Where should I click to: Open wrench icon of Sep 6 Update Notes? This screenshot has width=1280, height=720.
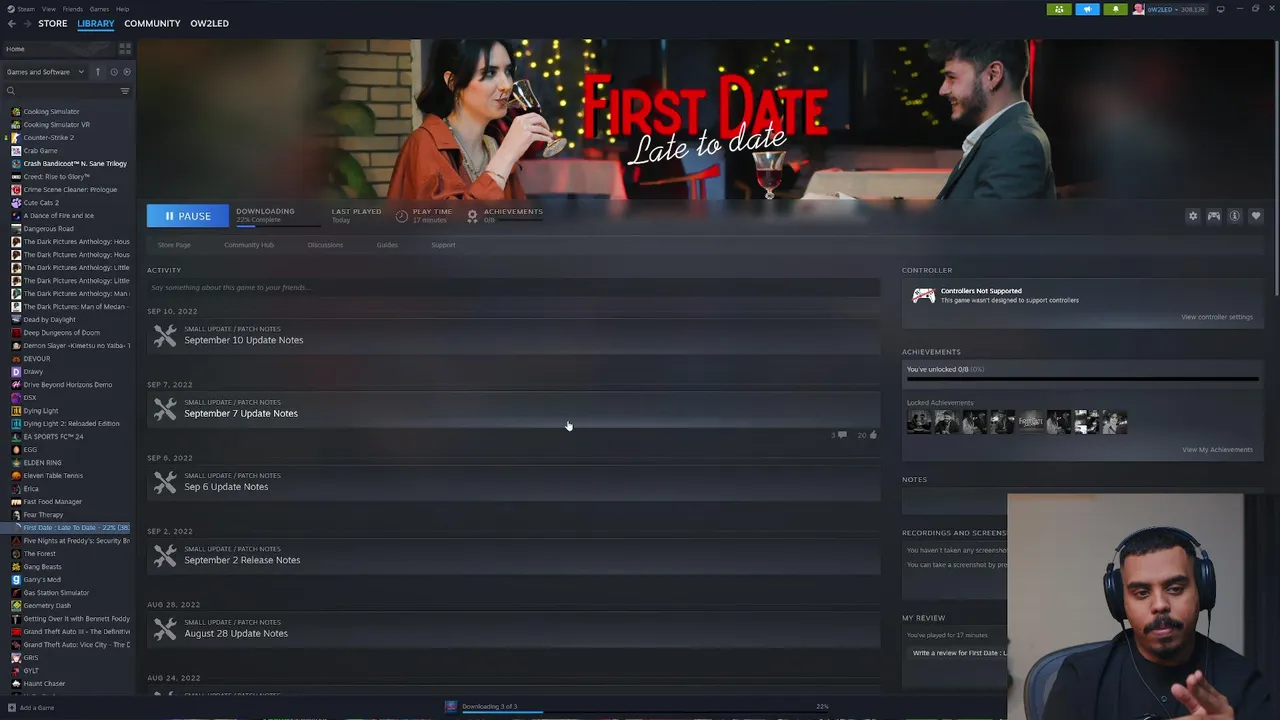click(x=165, y=482)
